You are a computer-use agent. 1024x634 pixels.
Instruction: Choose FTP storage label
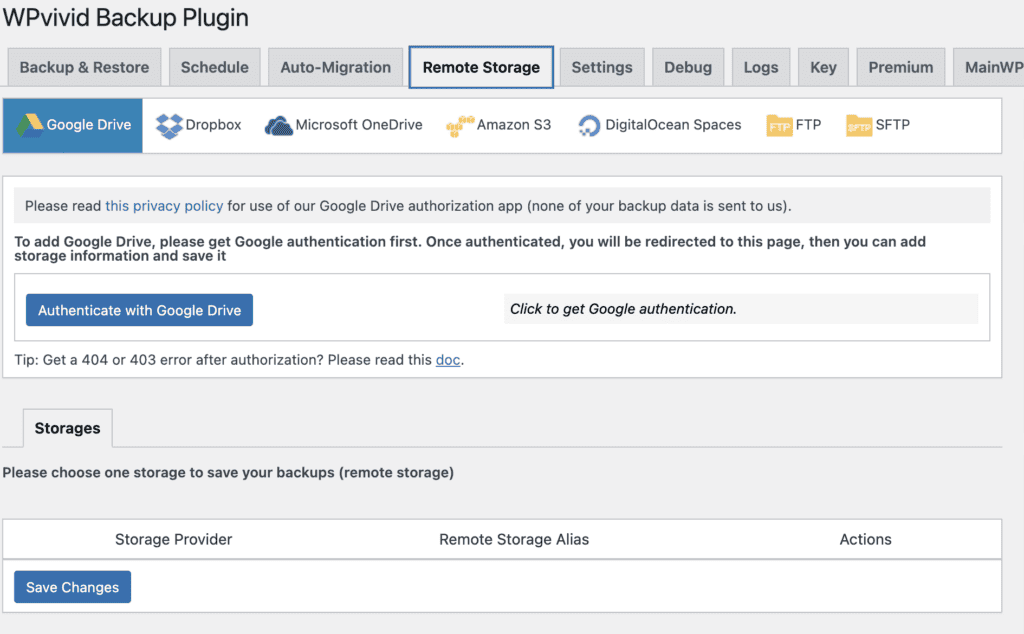pos(808,125)
